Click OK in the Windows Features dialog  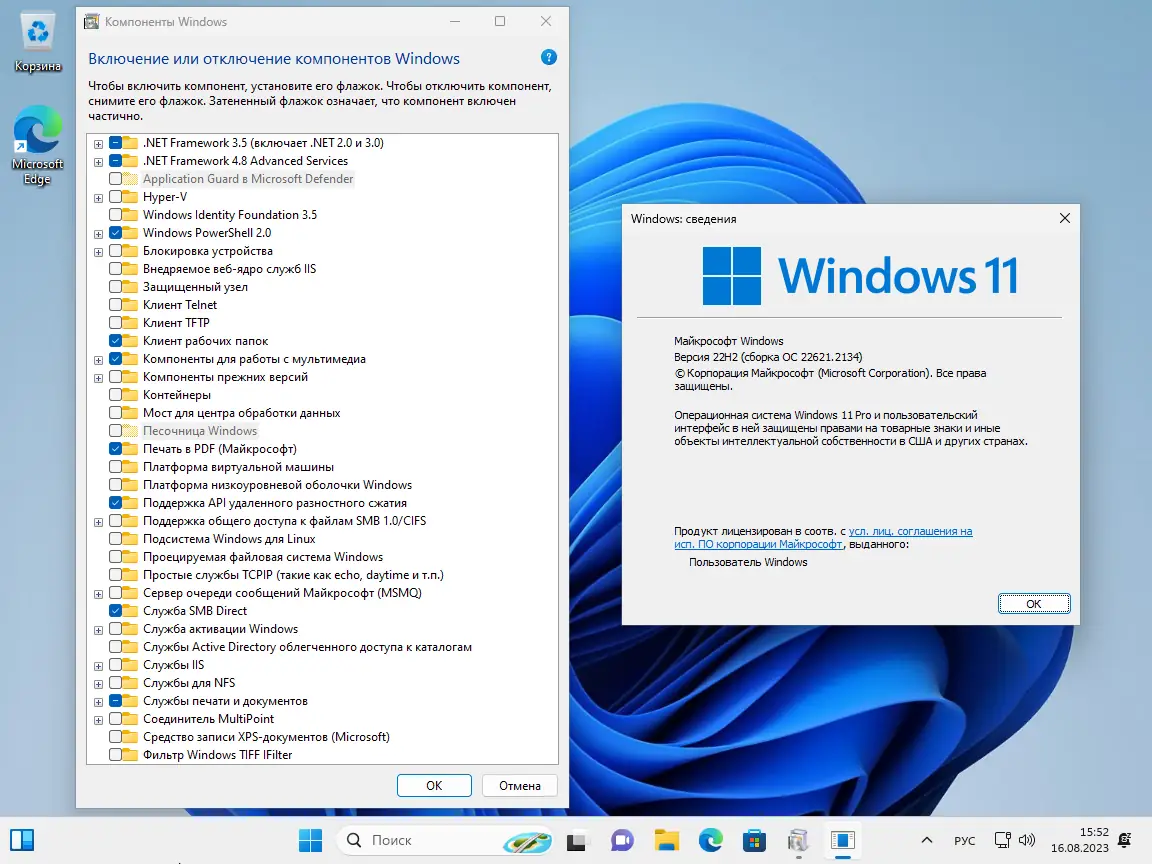click(x=434, y=785)
